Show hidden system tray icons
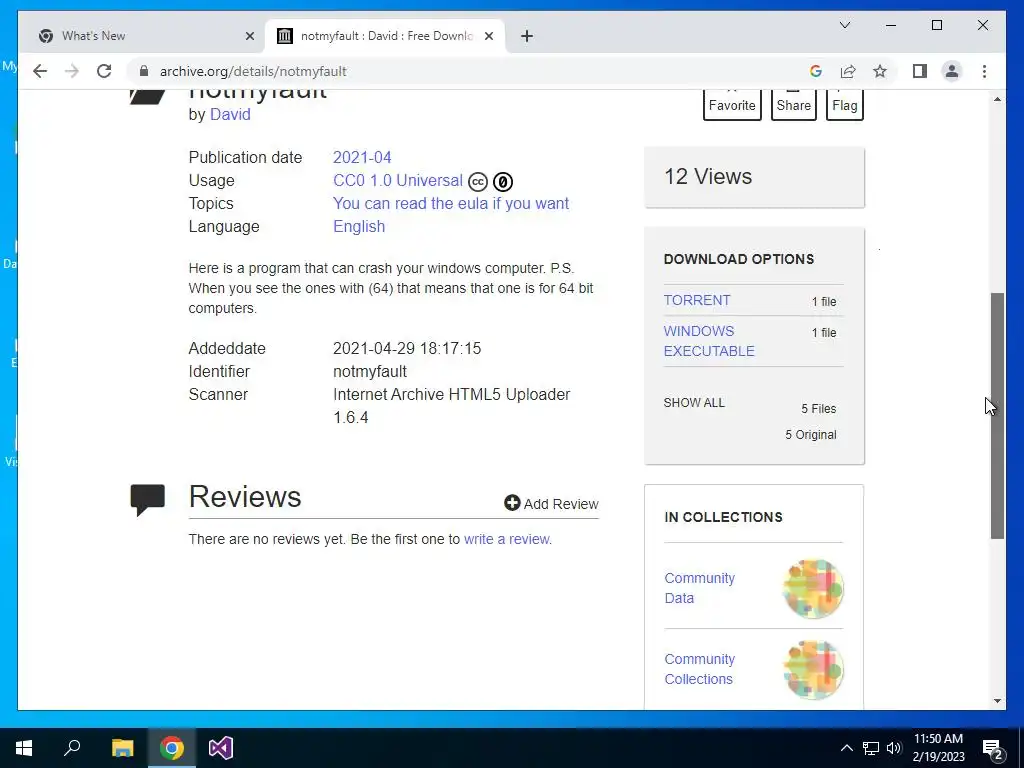1024x768 pixels. pos(846,748)
